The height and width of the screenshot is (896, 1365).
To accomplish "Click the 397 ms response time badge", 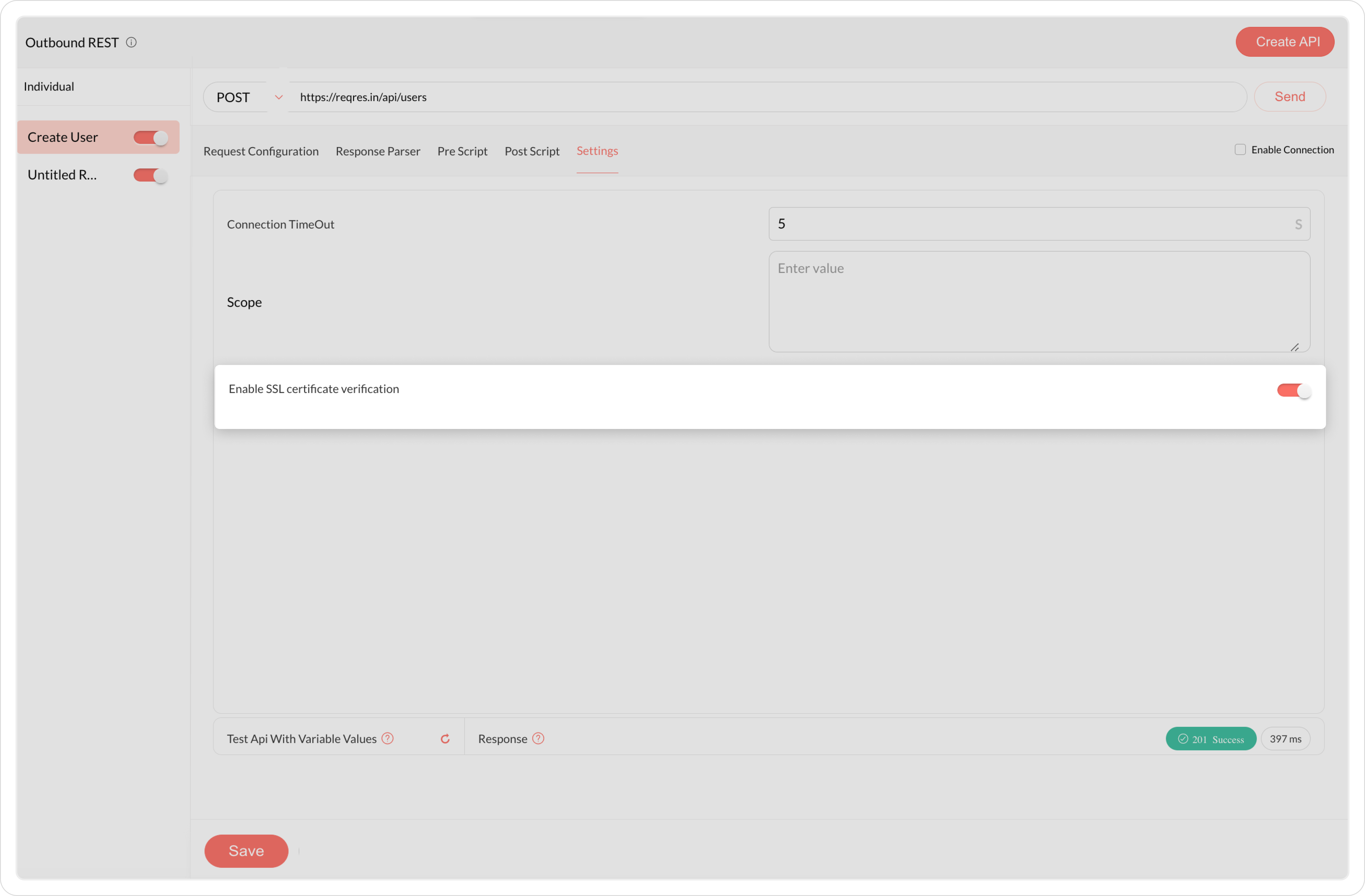I will click(x=1285, y=739).
